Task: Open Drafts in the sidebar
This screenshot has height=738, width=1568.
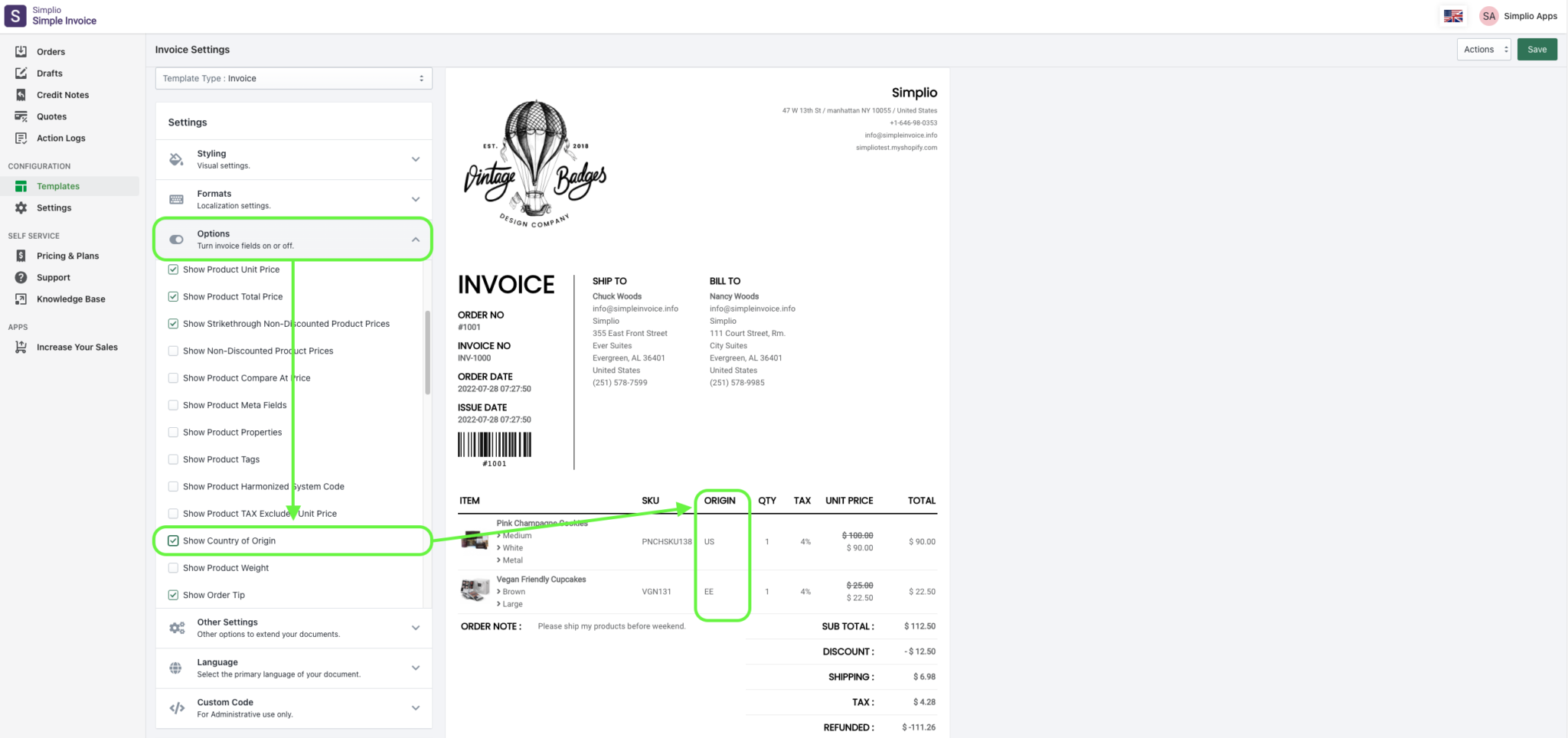Action: click(49, 73)
